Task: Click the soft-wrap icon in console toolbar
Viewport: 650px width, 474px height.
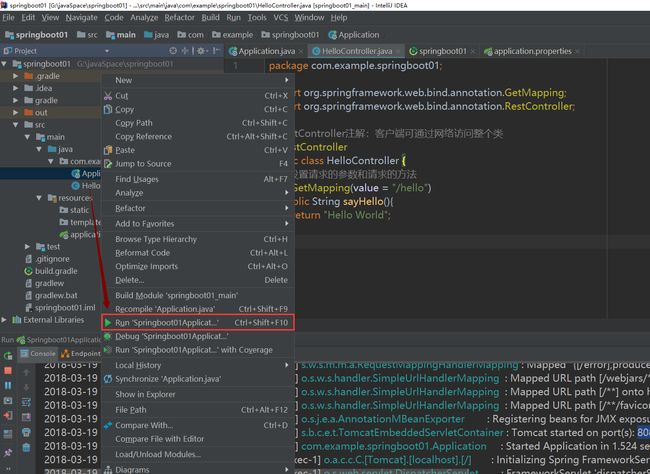Action: 26,402
